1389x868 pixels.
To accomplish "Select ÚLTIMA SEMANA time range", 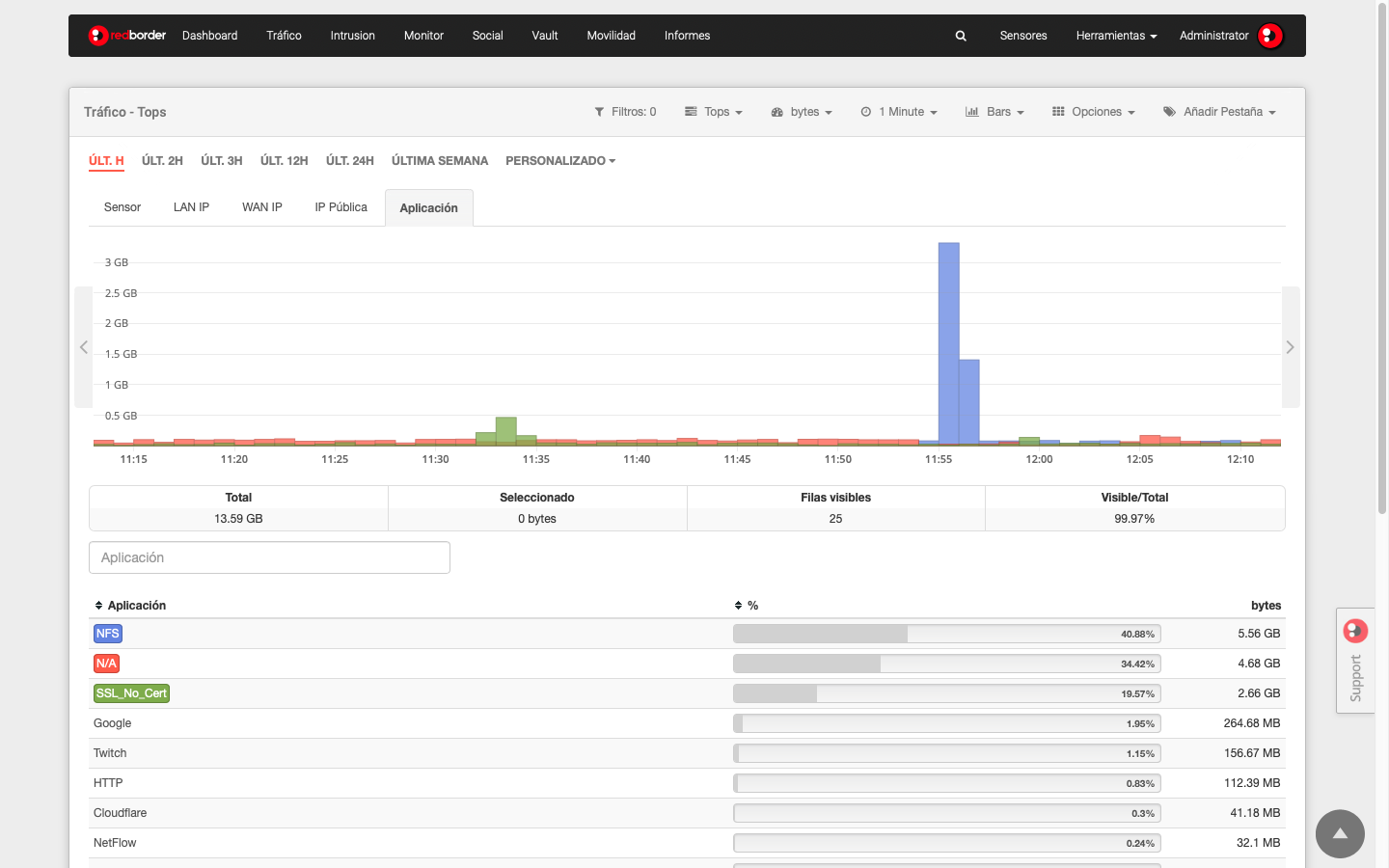I will point(440,161).
